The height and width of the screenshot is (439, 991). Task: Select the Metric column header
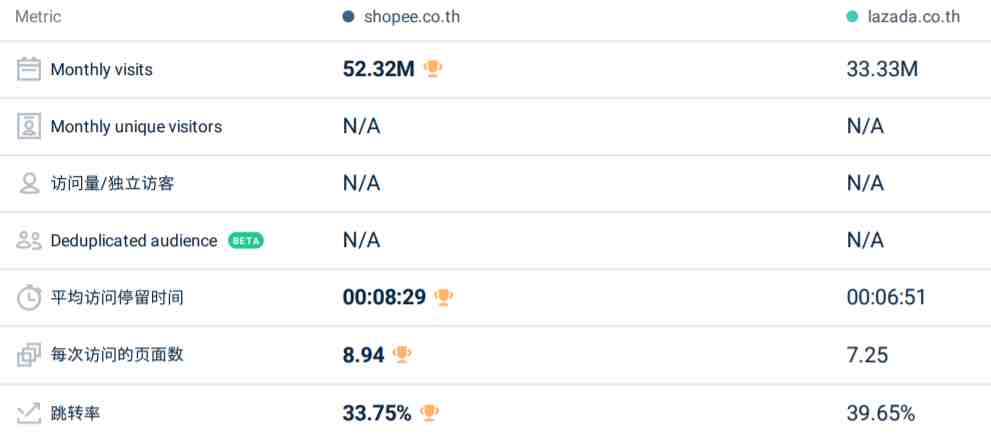[39, 17]
